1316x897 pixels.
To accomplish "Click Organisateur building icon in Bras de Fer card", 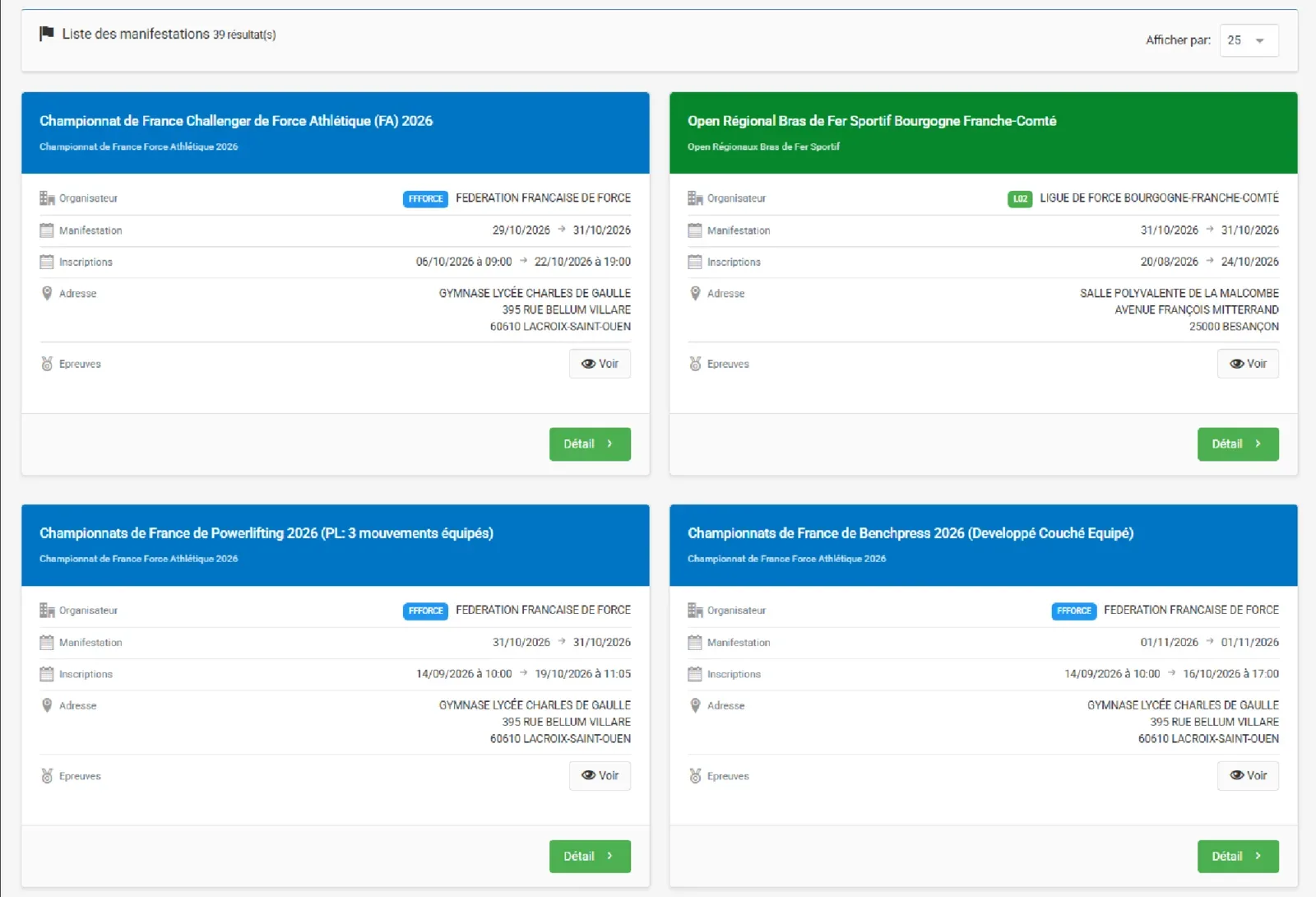I will [x=695, y=198].
